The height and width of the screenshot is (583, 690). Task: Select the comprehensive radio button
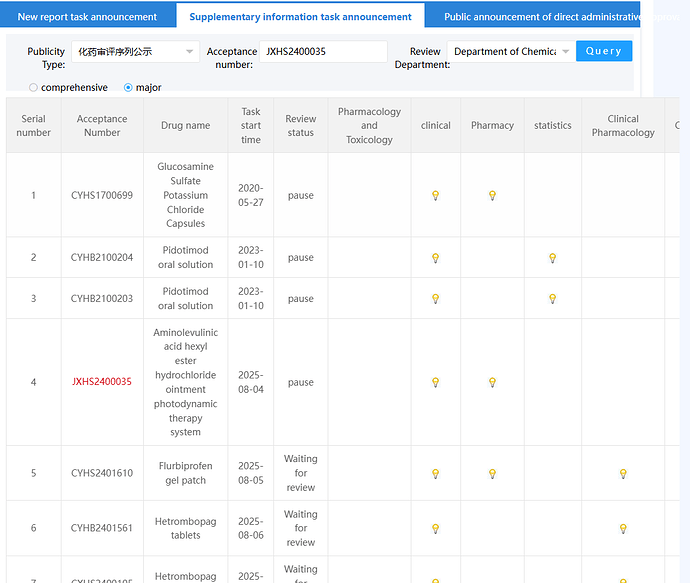click(34, 88)
